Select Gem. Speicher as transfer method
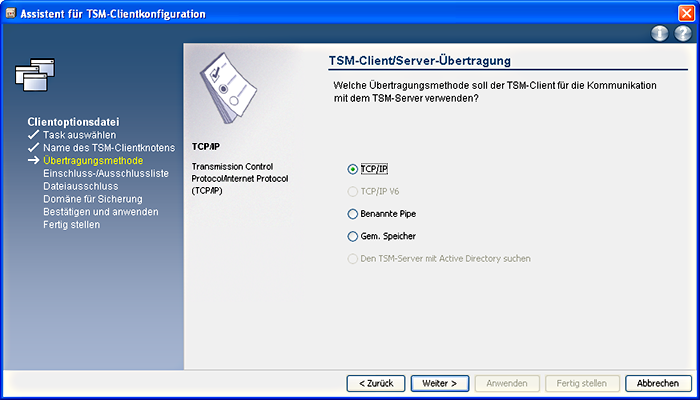The width and height of the screenshot is (700, 400). [352, 237]
